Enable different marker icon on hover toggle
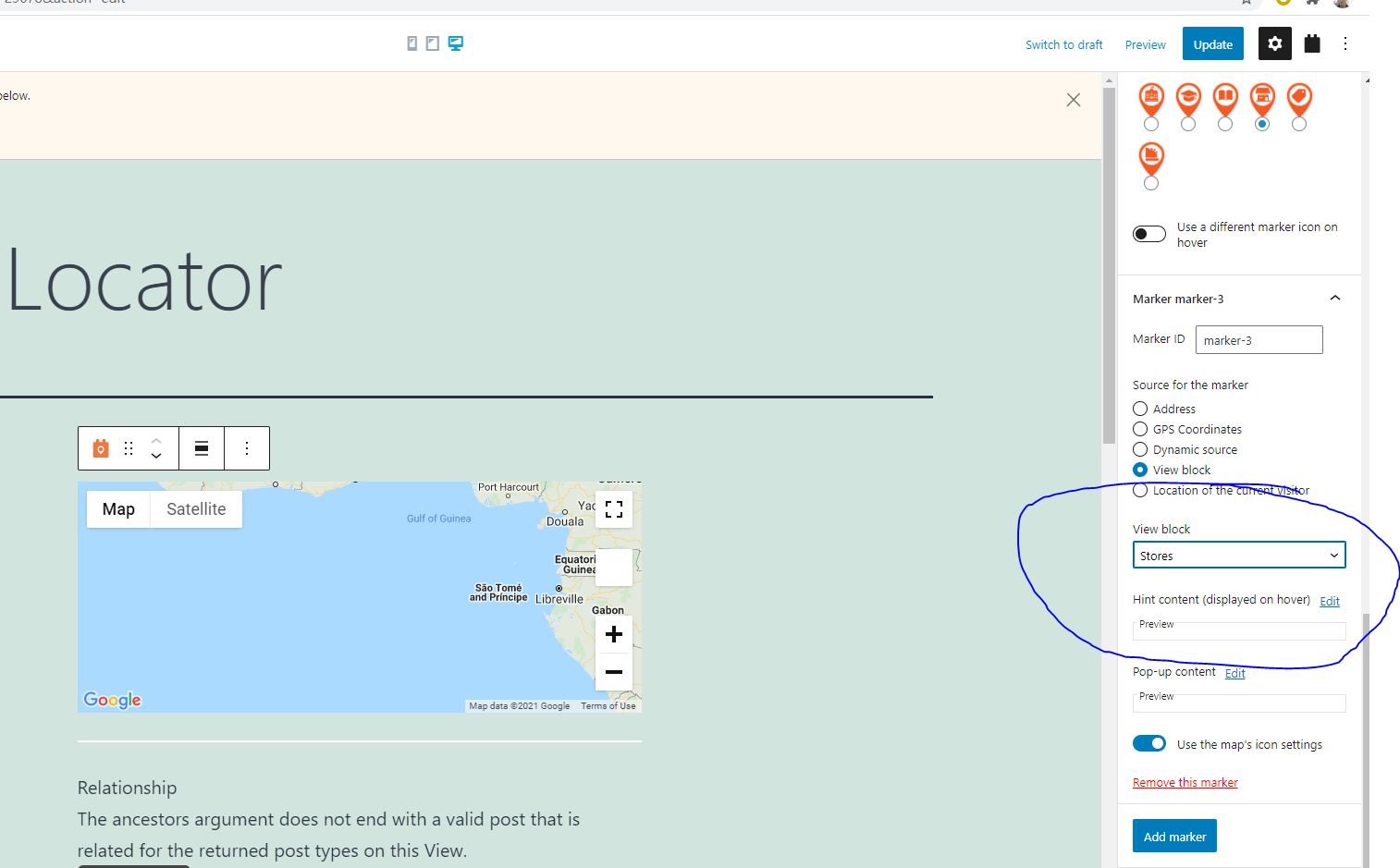1400x868 pixels. point(1149,234)
